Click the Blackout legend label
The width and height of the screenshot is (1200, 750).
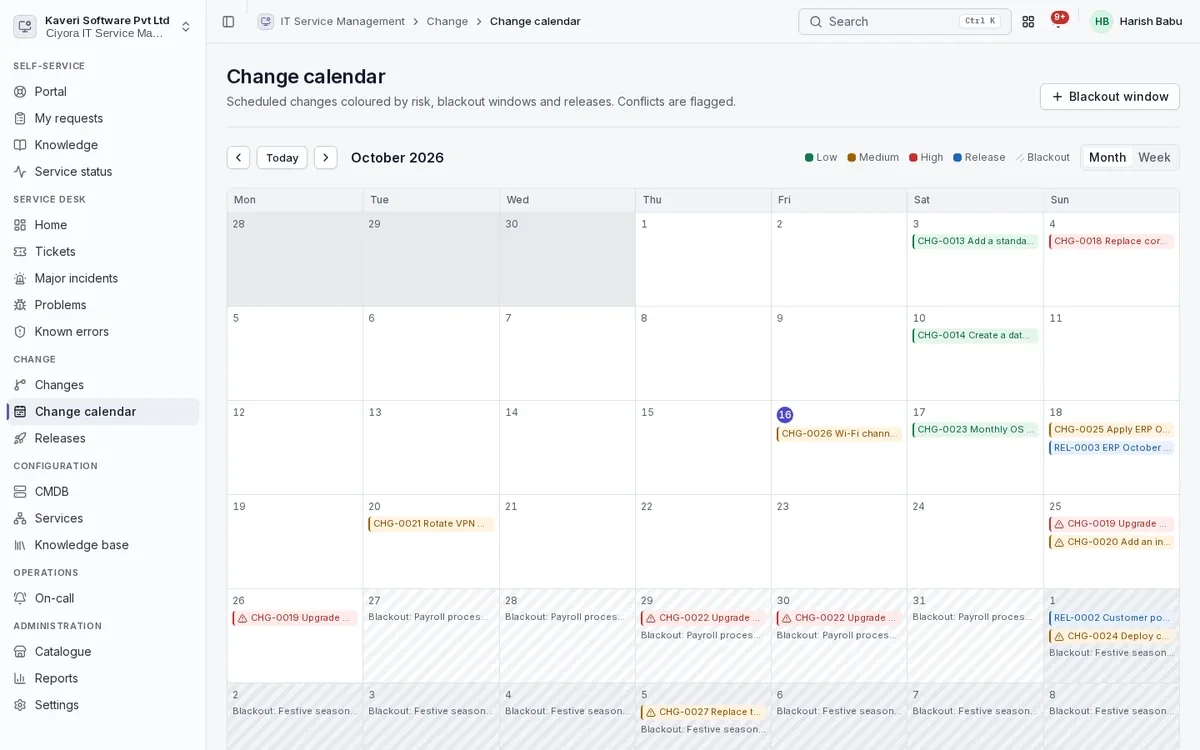pos(1048,158)
